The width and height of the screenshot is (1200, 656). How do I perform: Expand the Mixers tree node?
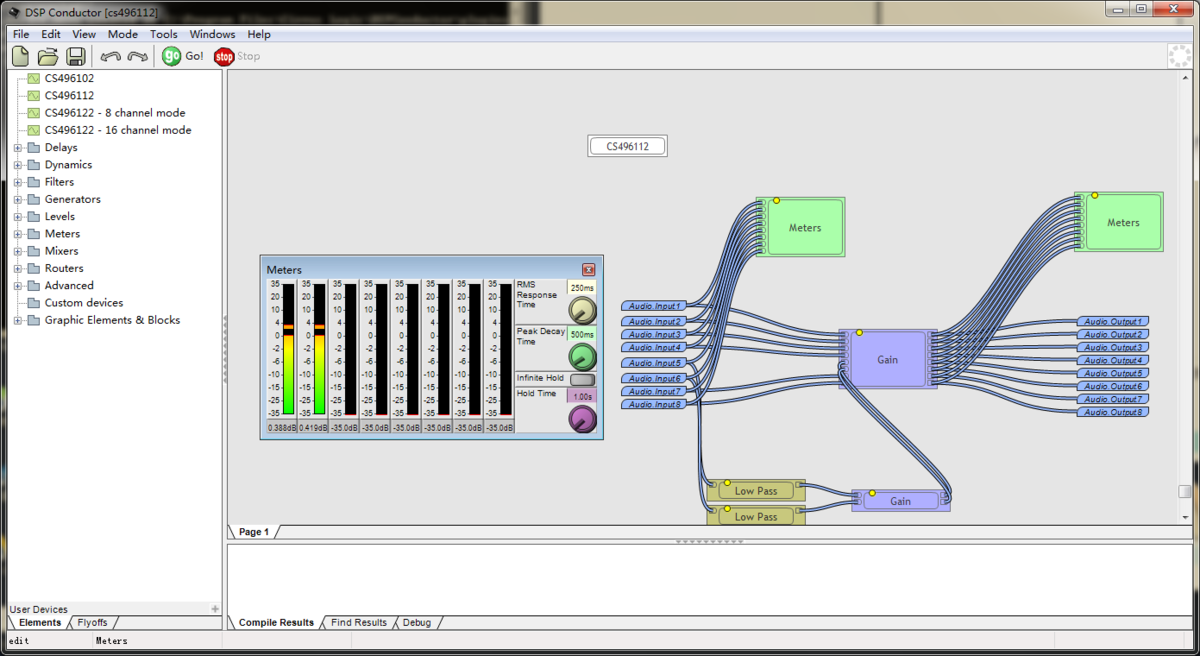[17, 251]
